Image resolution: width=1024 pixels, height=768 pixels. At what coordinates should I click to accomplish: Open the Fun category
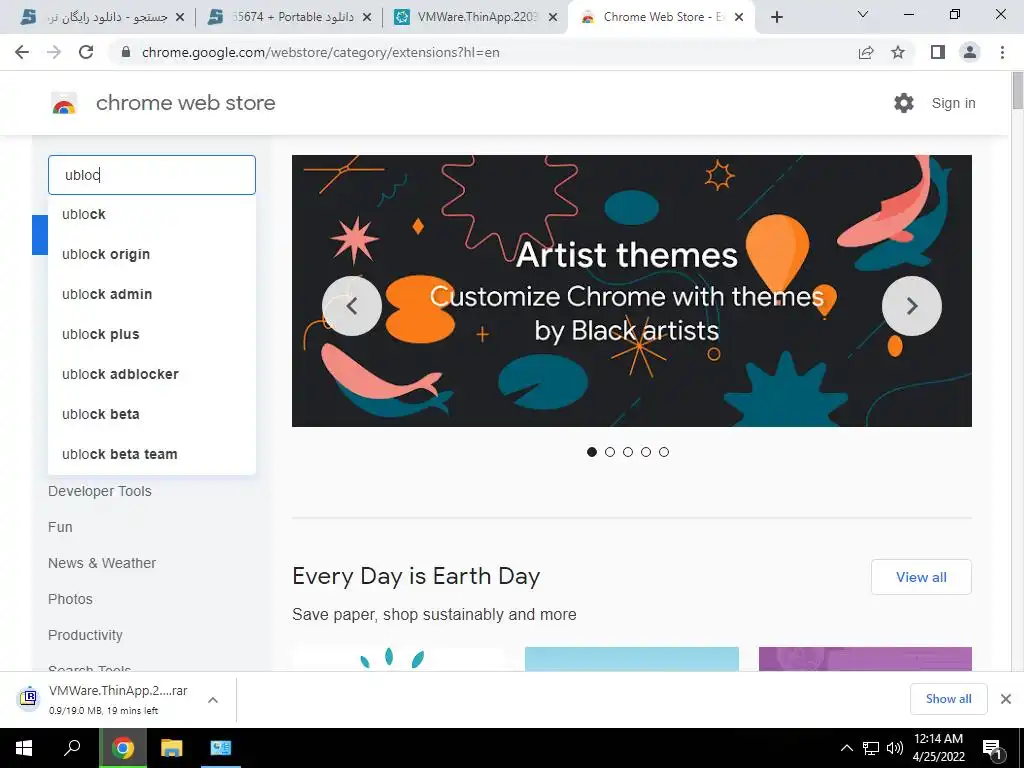[x=60, y=527]
